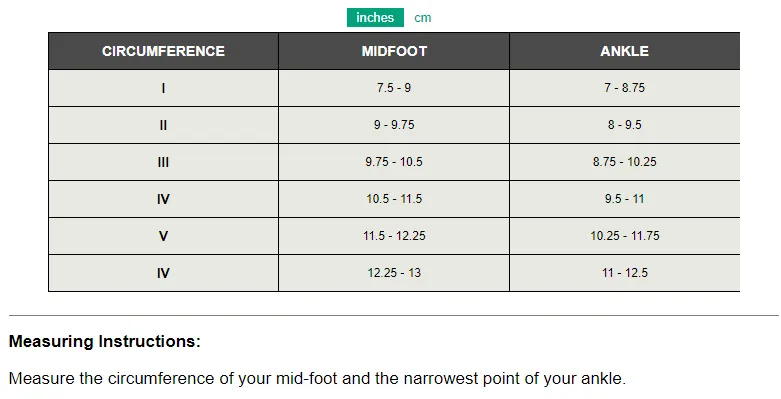Click midfoot value 9.75 - 10.5
The image size is (781, 399).
[394, 162]
